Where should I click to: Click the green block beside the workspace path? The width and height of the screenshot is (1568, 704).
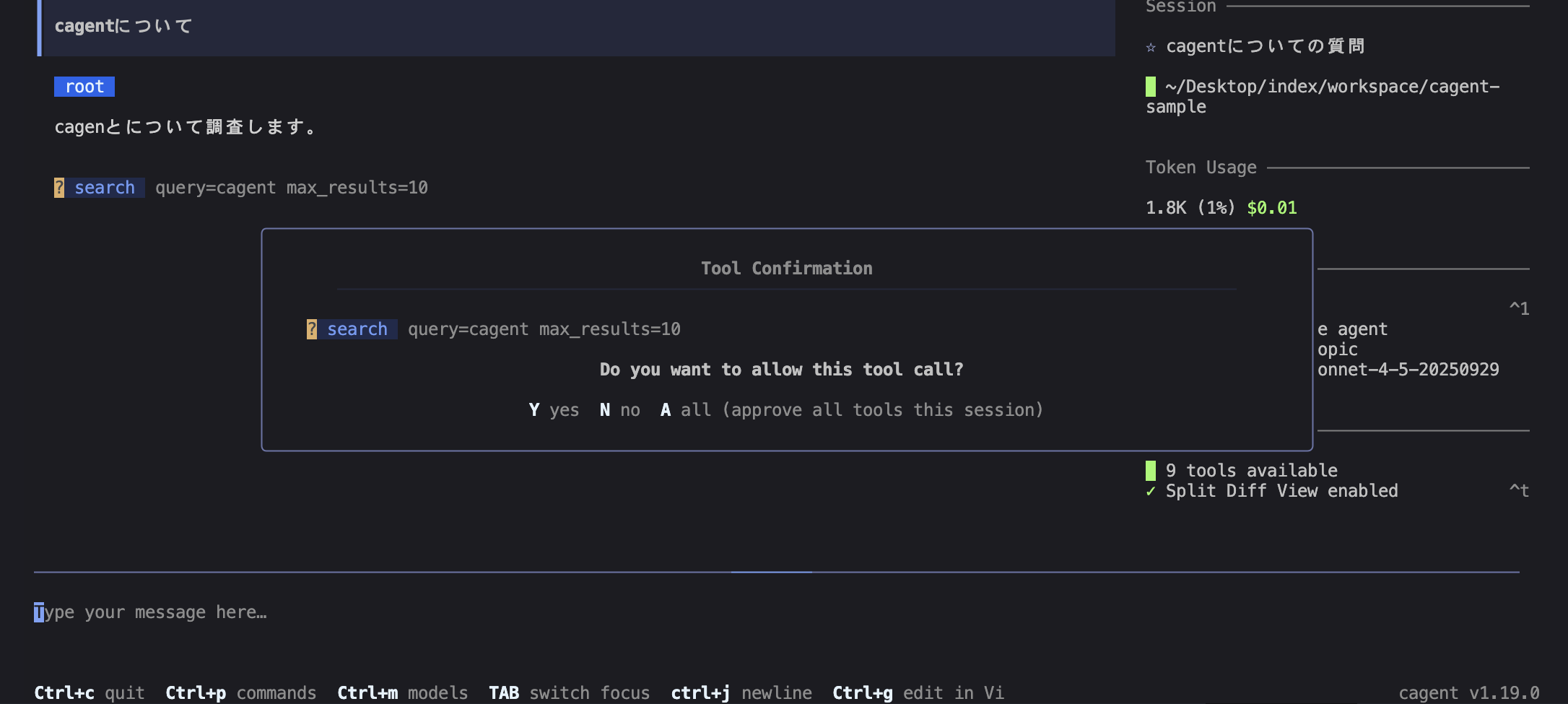[1151, 87]
